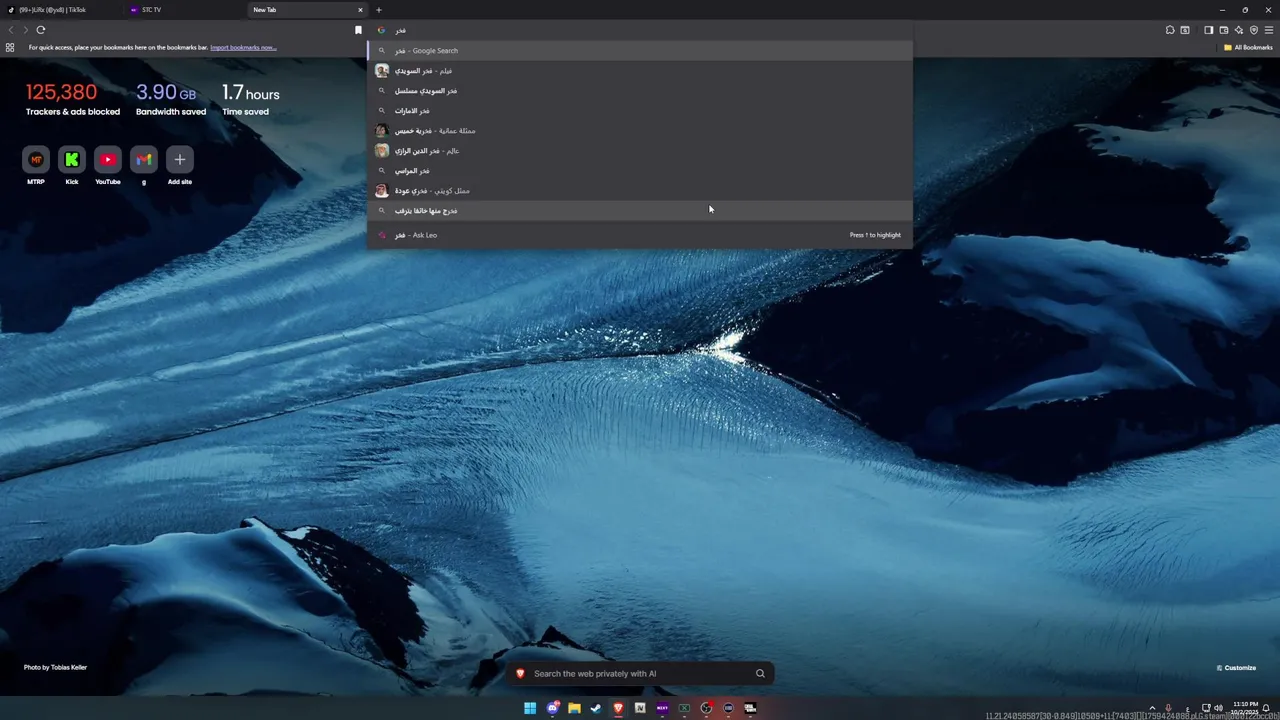
Task: Select suggestion 'فخر السويدي - فيلم'
Action: click(x=640, y=71)
